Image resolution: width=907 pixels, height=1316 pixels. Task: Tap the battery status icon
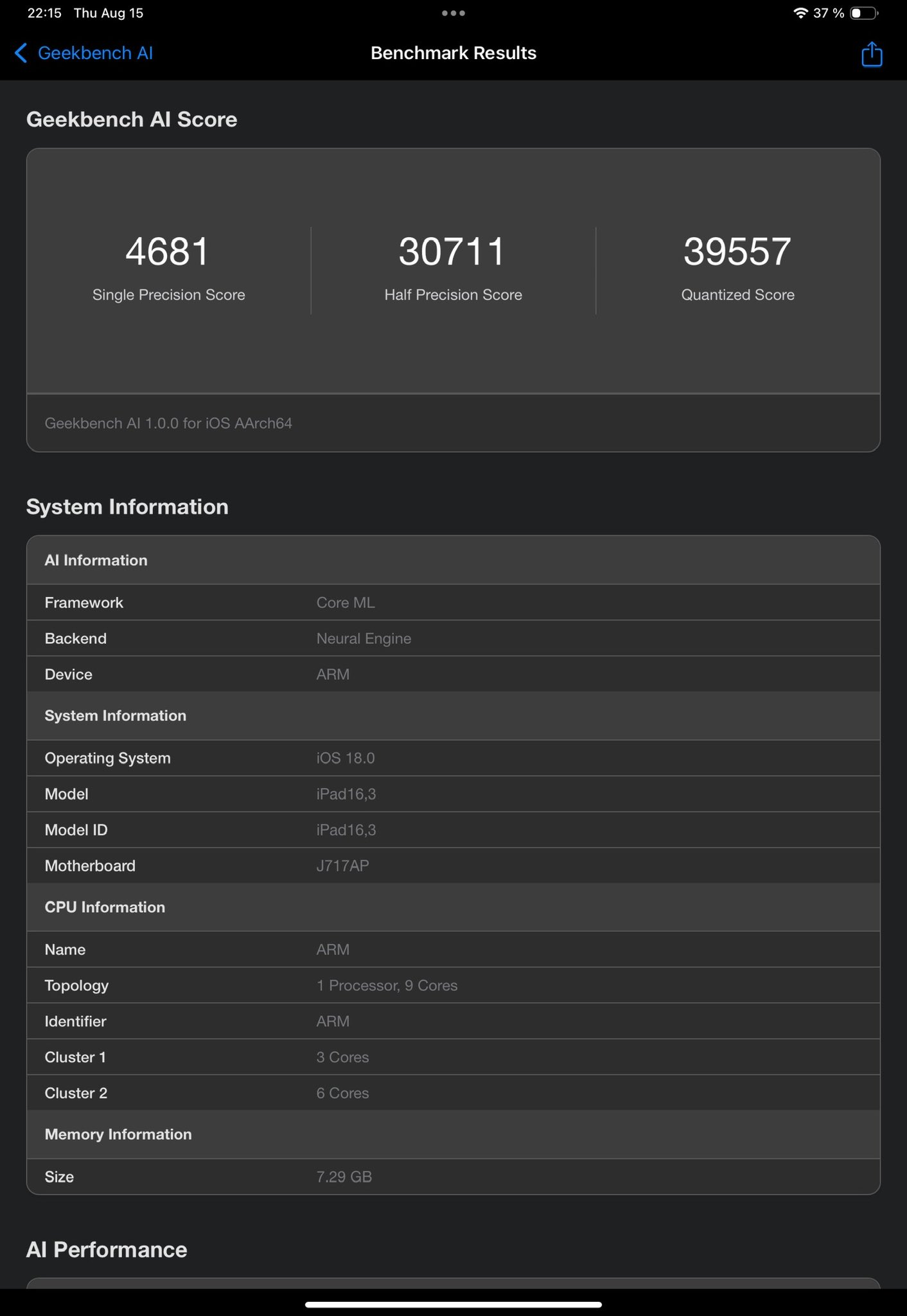(x=864, y=13)
